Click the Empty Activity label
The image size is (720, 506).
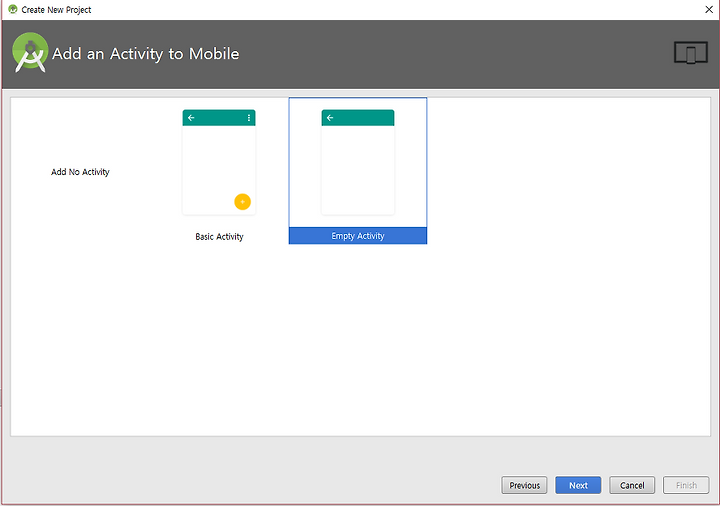(358, 236)
